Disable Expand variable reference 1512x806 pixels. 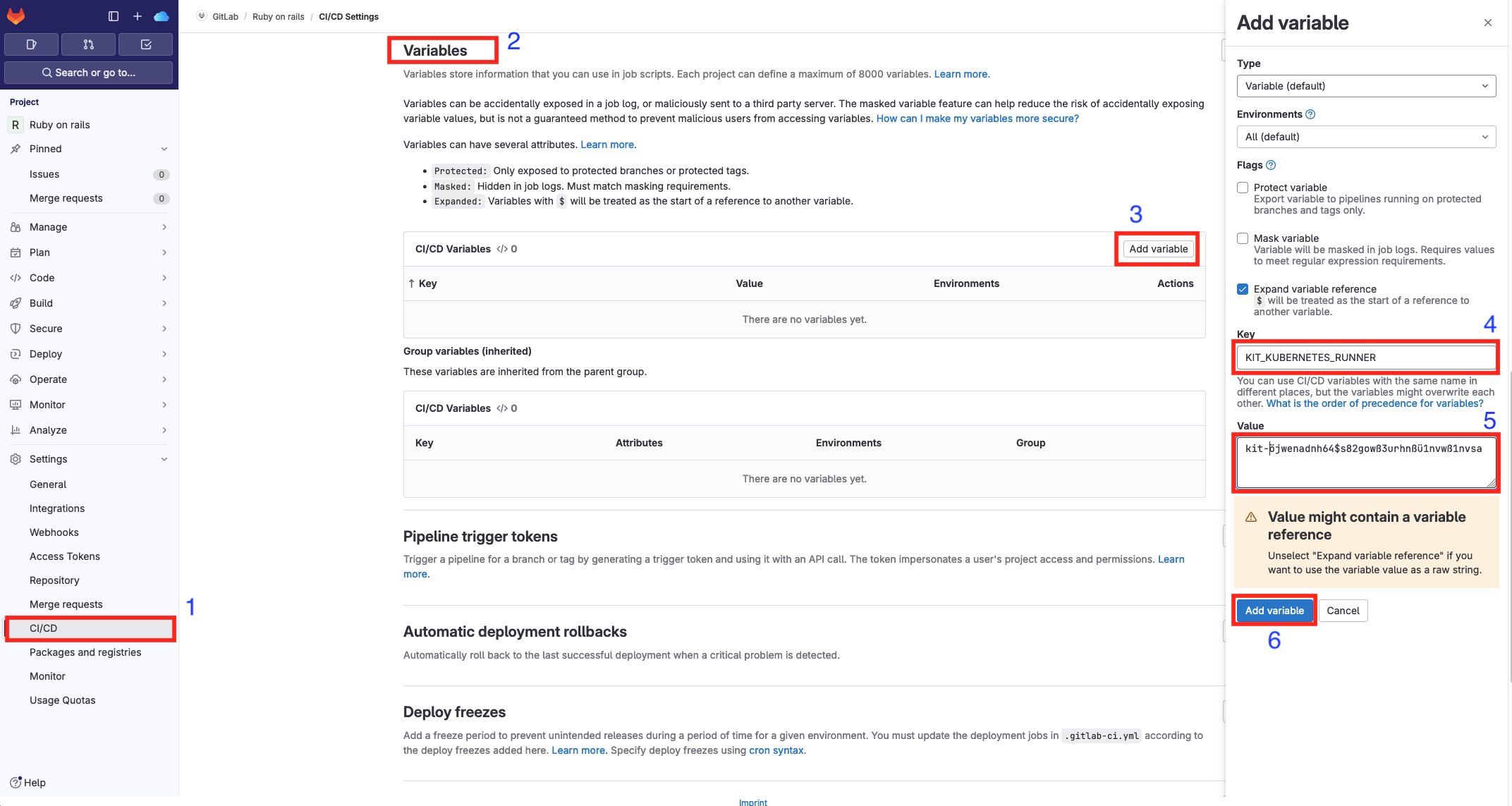point(1243,288)
